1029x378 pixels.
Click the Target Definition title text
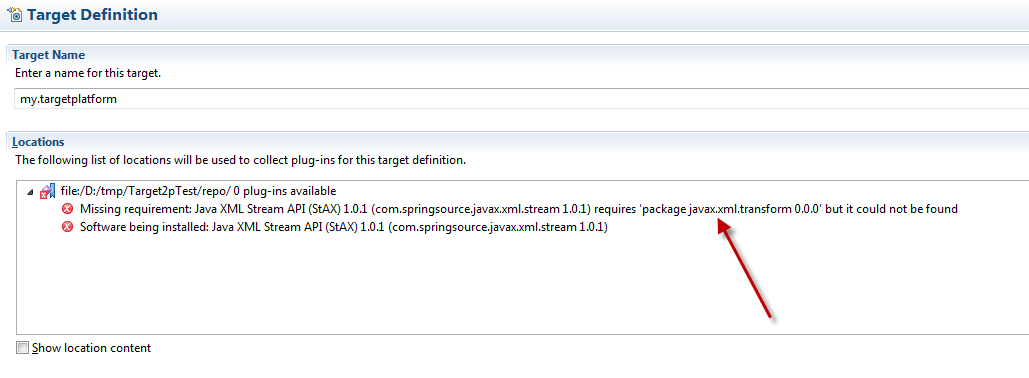(93, 14)
